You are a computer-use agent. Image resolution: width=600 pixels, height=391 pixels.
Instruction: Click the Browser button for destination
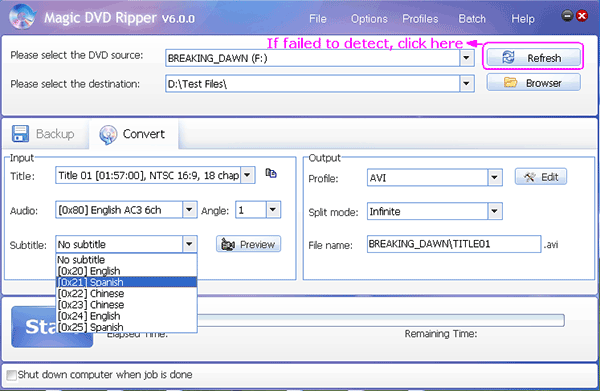(x=533, y=83)
